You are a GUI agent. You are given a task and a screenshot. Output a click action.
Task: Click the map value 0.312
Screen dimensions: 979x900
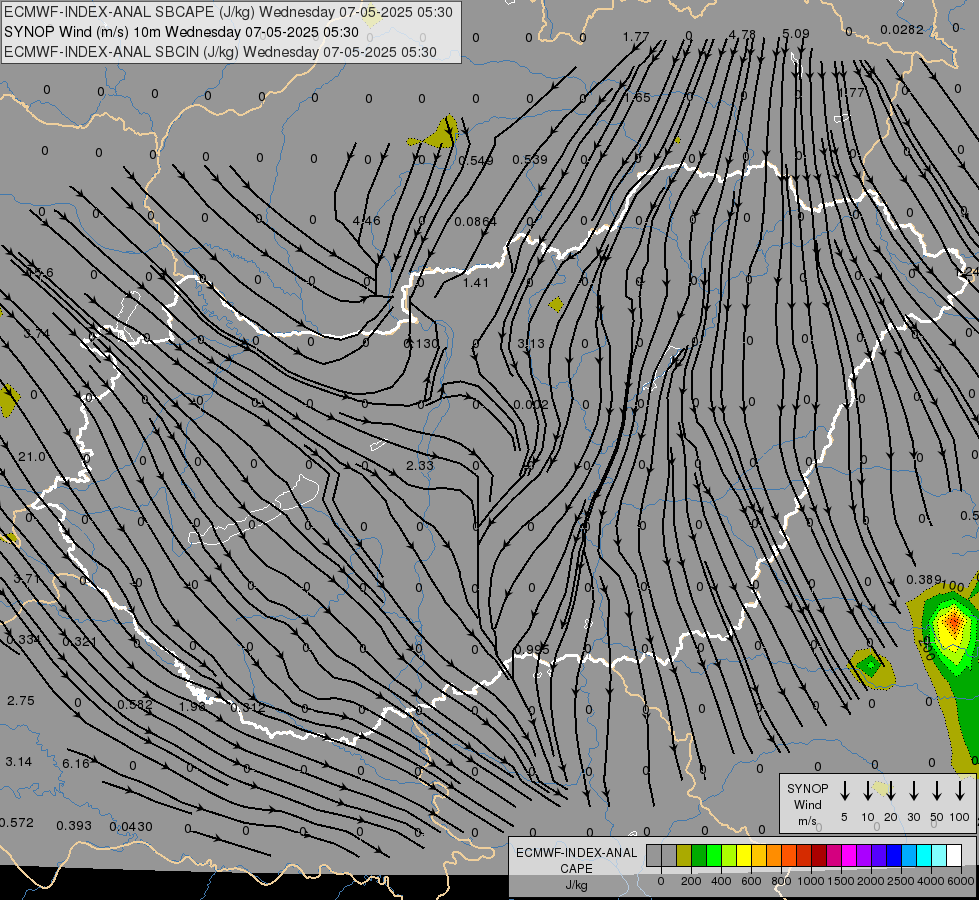coord(248,708)
